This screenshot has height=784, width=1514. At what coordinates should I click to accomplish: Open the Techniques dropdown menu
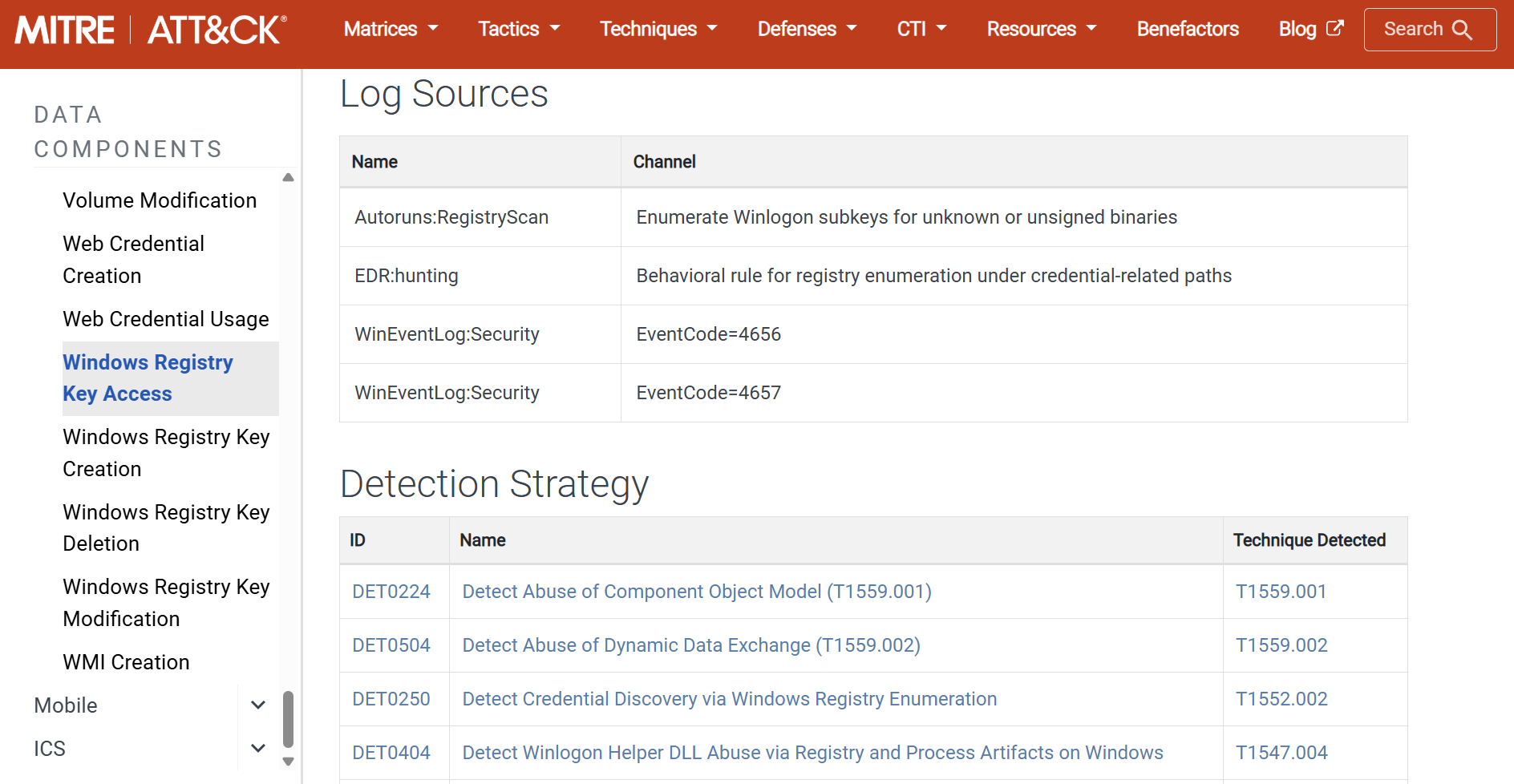pyautogui.click(x=658, y=29)
